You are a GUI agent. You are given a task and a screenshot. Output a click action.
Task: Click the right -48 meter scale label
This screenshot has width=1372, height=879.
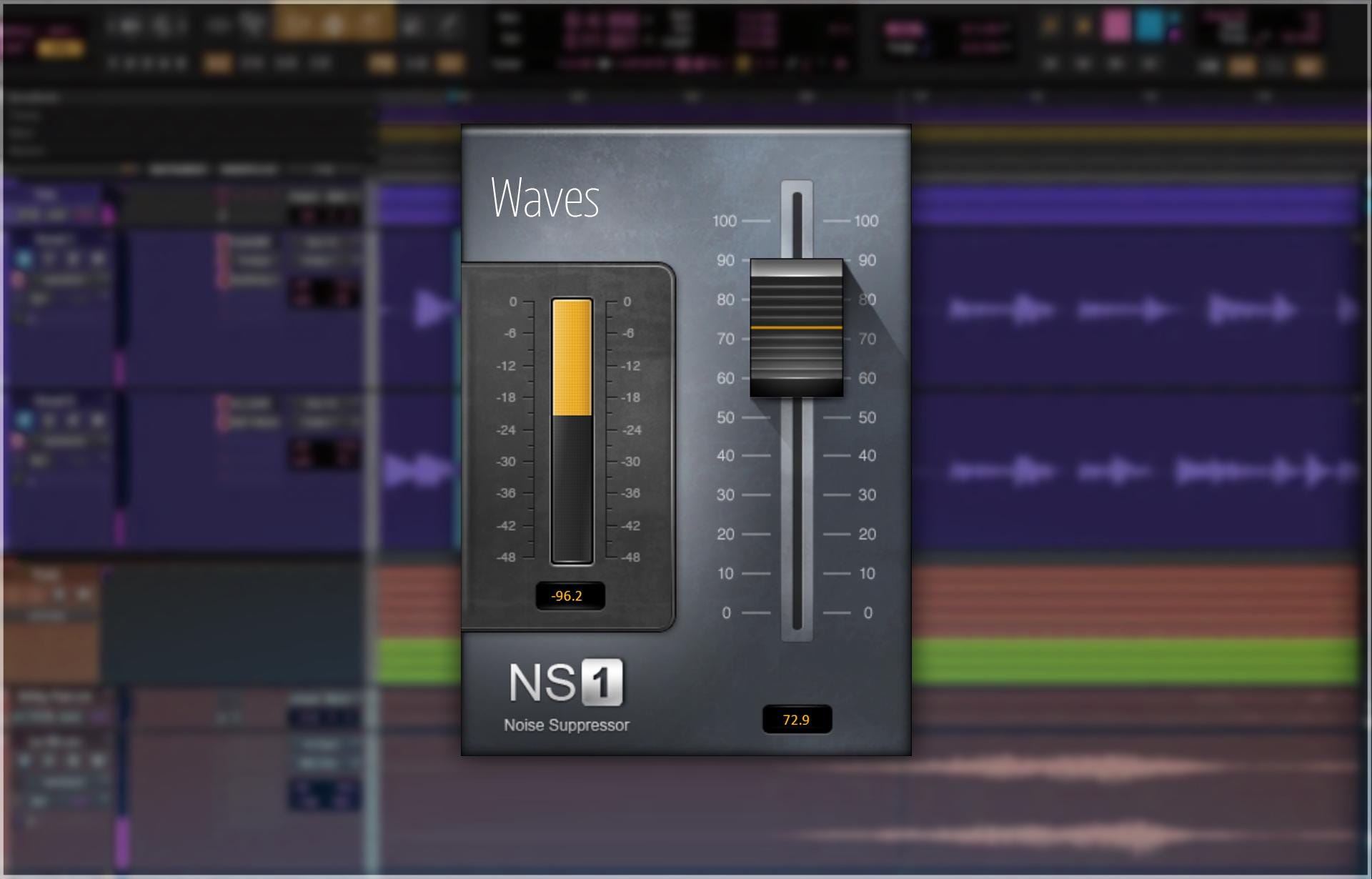[630, 557]
